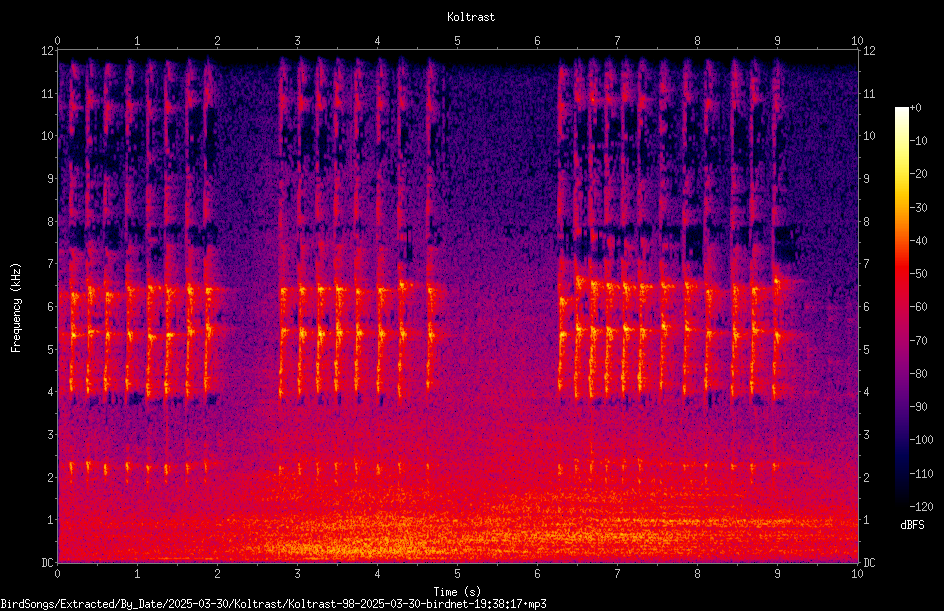Click the "dBFS" unit label under the color scale
Screen dimensions: 944x611
(x=912, y=525)
